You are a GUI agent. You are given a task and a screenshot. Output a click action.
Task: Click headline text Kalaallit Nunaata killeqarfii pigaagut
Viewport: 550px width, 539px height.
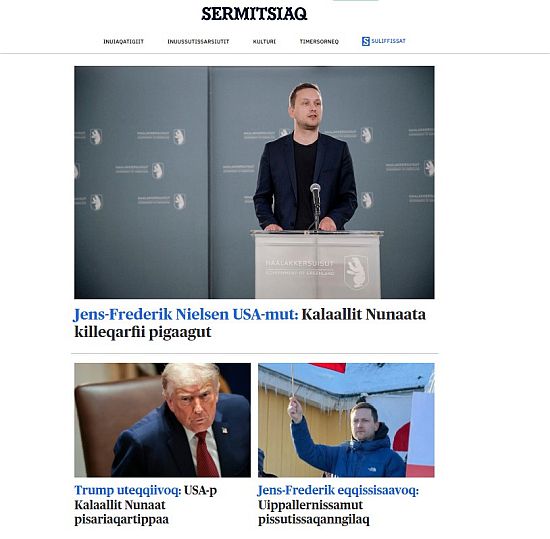[x=250, y=323]
